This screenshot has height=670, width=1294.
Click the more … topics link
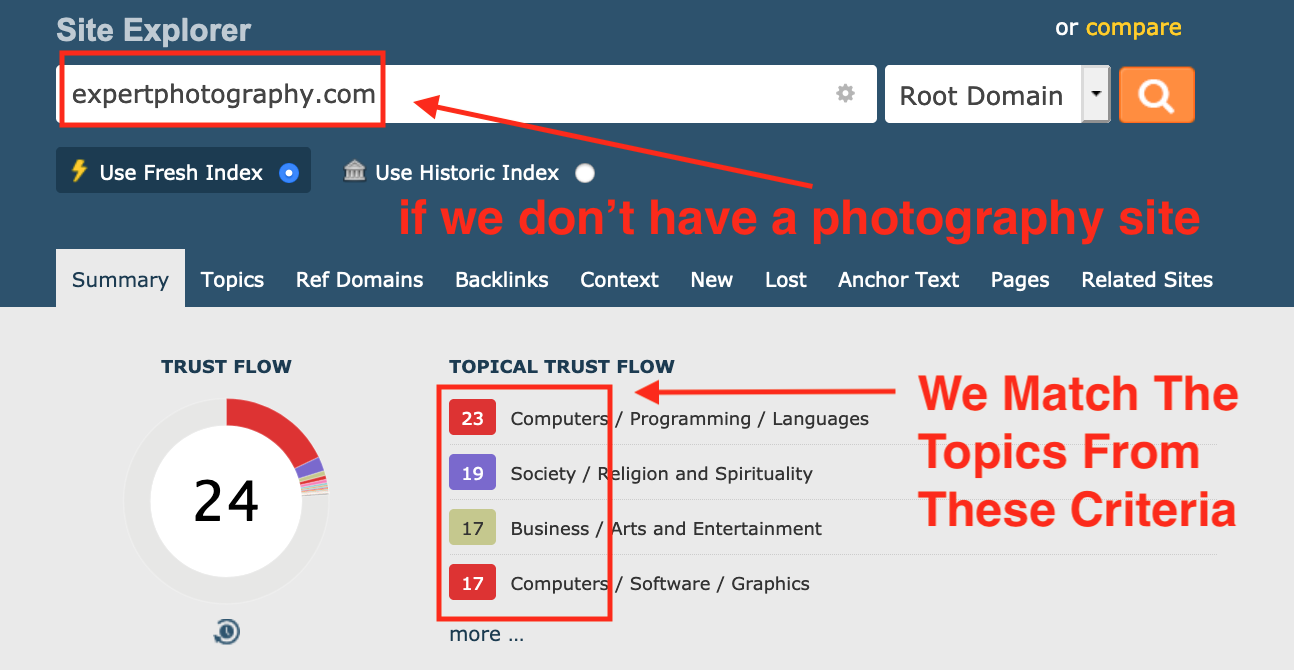486,634
